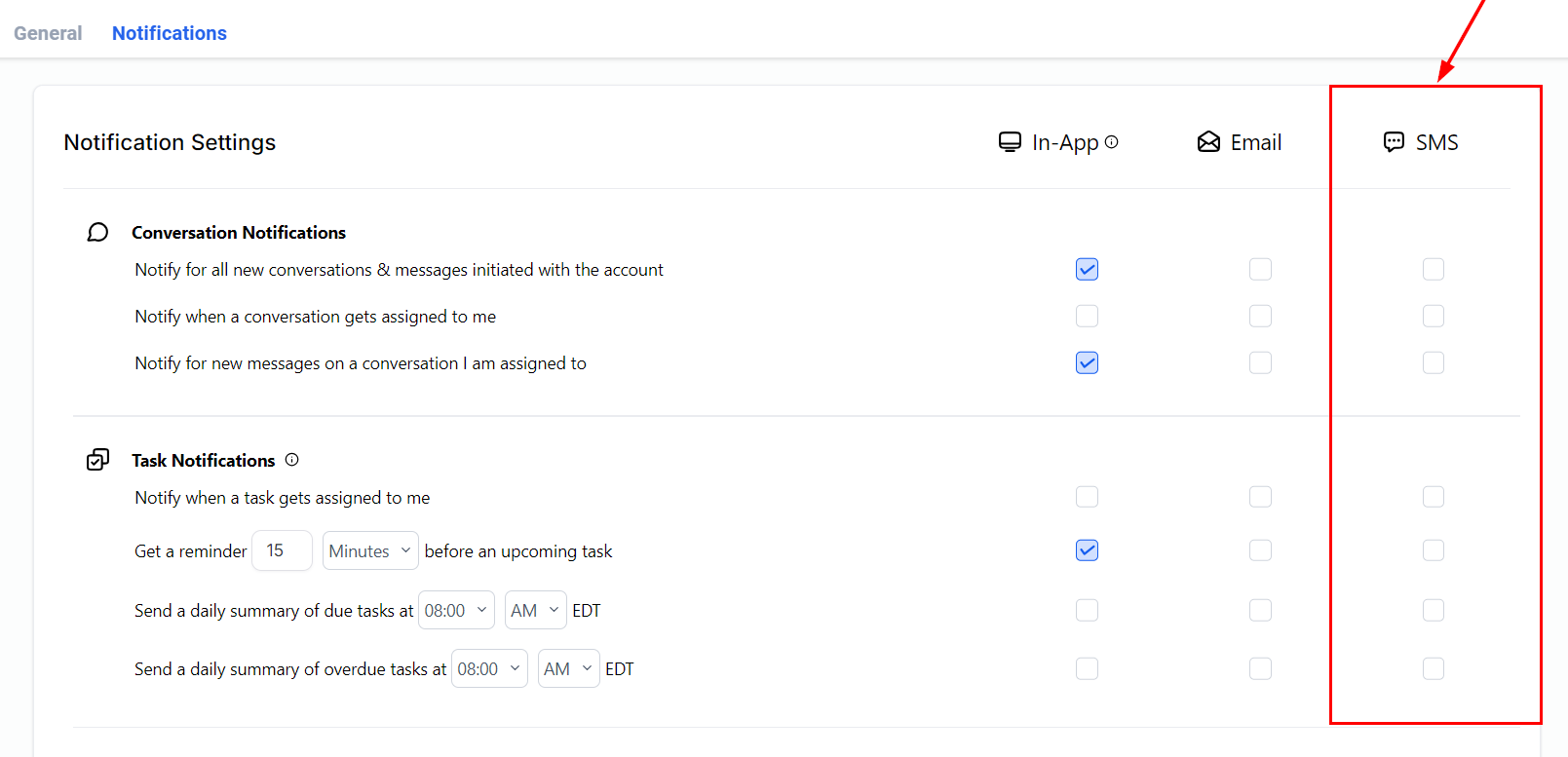Click the info icon beside In-App

[x=1111, y=142]
